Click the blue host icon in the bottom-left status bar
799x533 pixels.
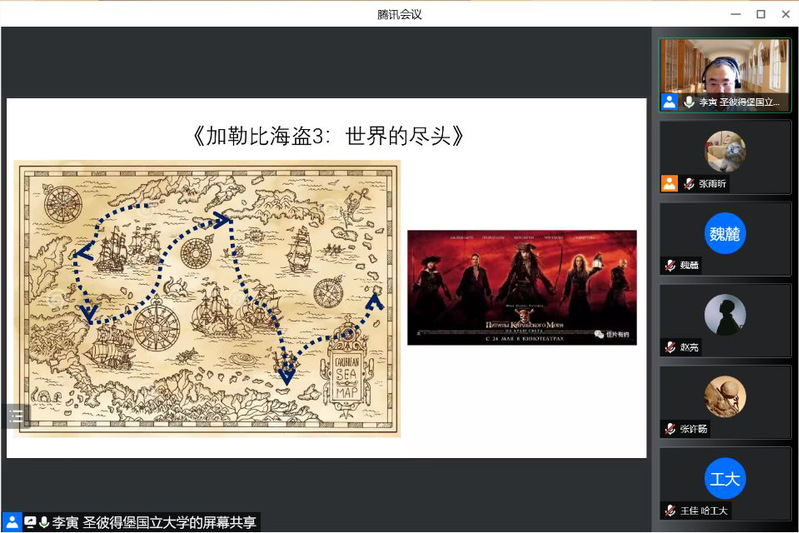pyautogui.click(x=12, y=522)
